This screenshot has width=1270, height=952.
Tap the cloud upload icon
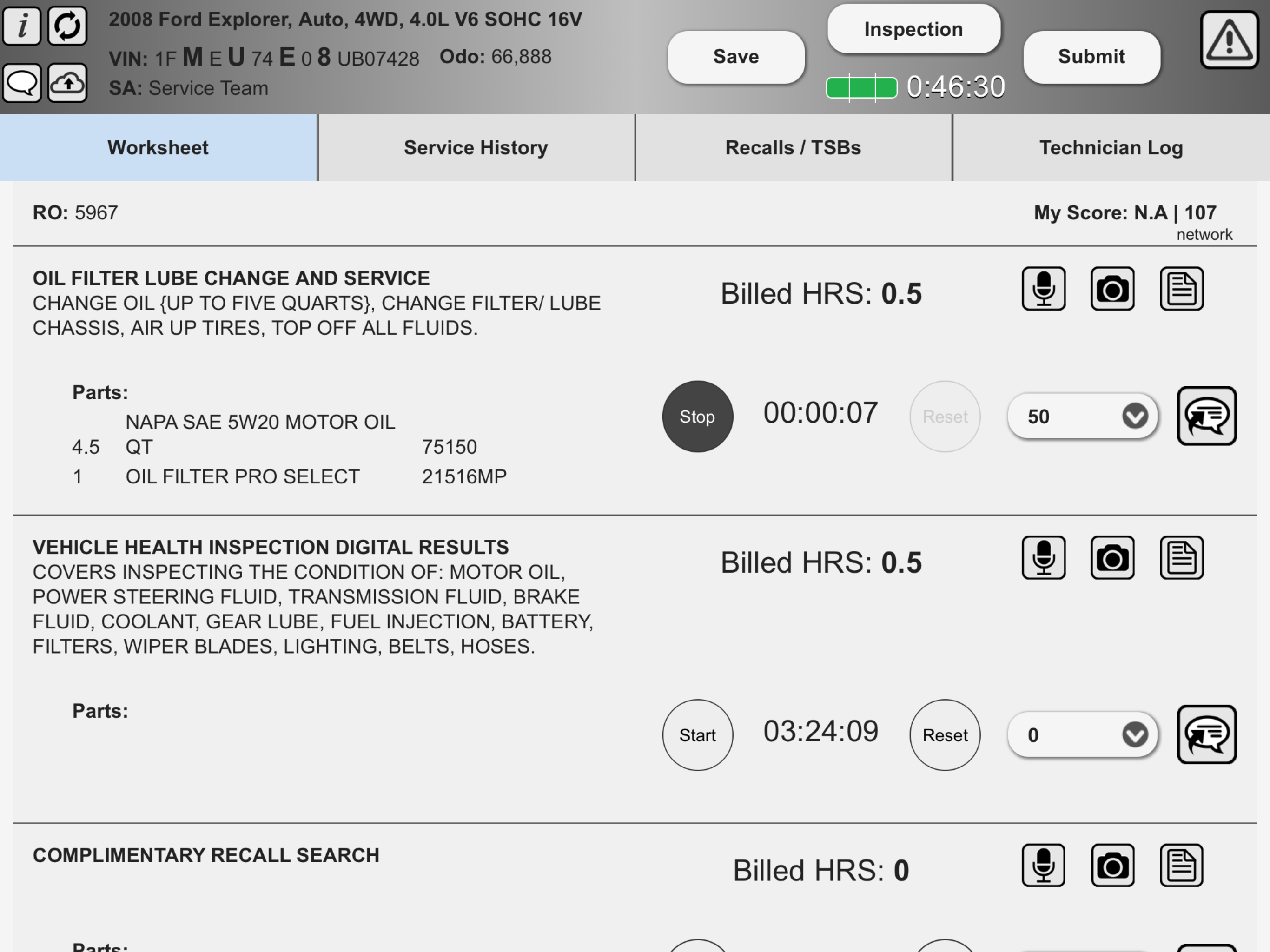[x=68, y=83]
